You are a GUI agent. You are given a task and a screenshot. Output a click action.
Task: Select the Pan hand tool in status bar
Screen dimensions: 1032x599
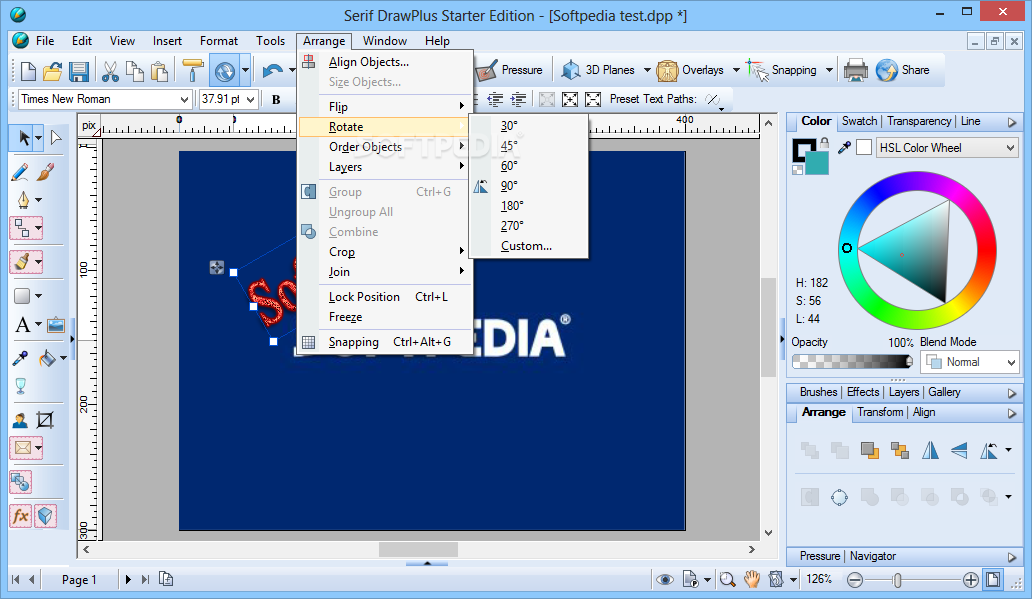point(752,579)
